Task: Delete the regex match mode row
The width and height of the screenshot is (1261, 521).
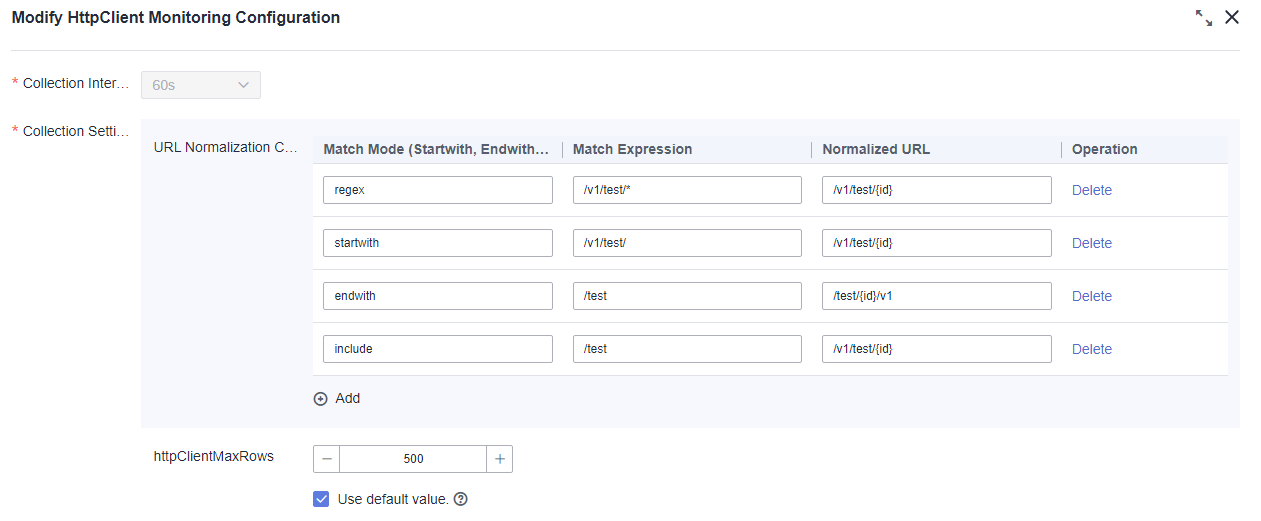Action: click(x=1092, y=190)
